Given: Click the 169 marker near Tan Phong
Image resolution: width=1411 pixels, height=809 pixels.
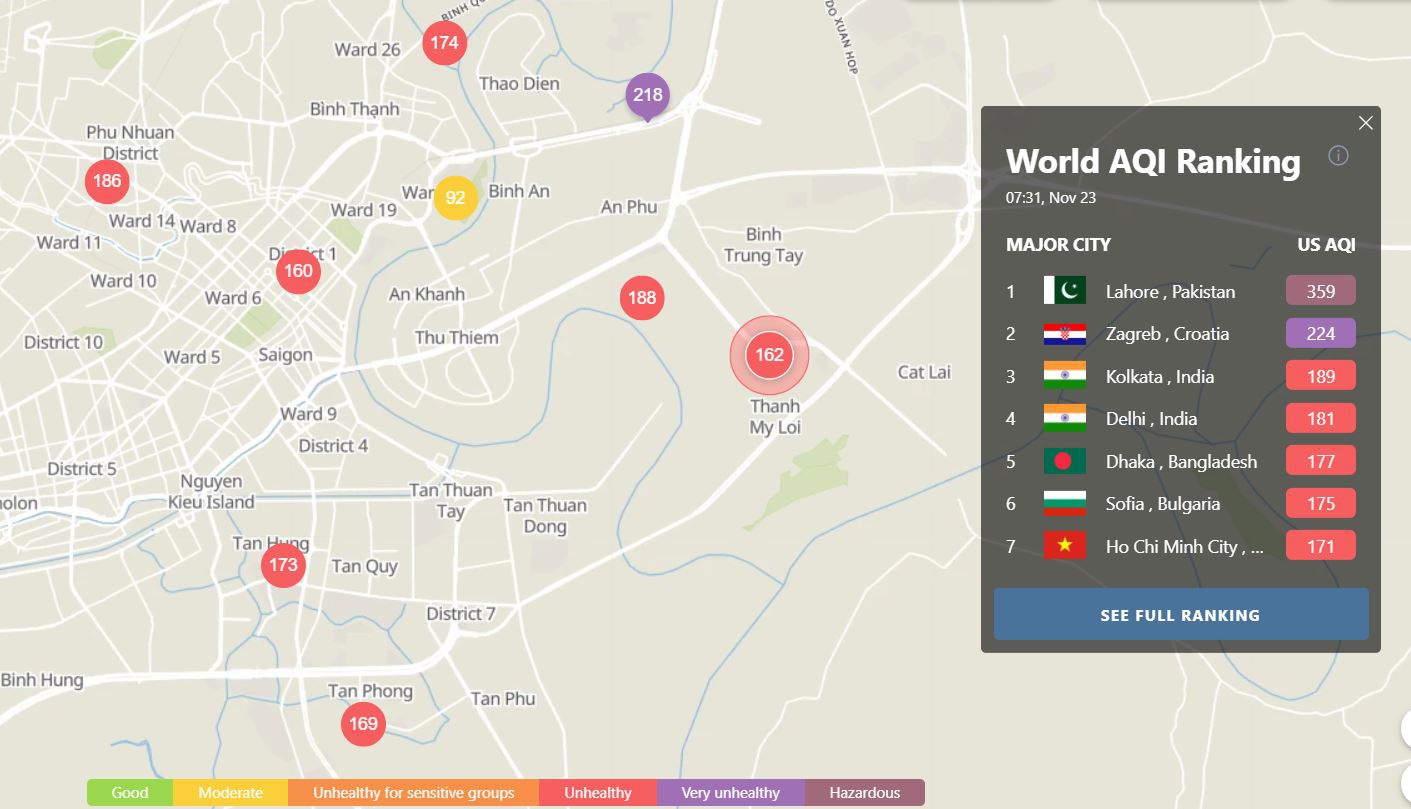Looking at the screenshot, I should coord(363,723).
